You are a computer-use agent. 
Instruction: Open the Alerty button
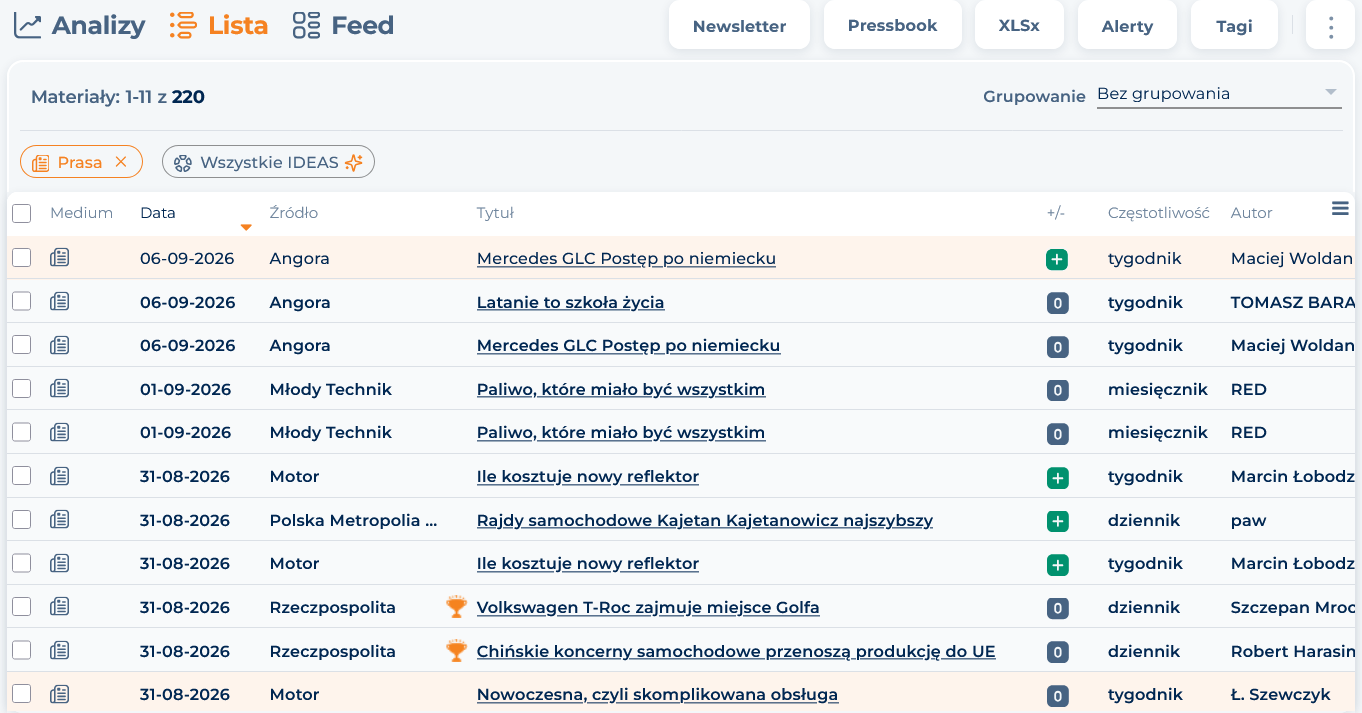coord(1127,26)
